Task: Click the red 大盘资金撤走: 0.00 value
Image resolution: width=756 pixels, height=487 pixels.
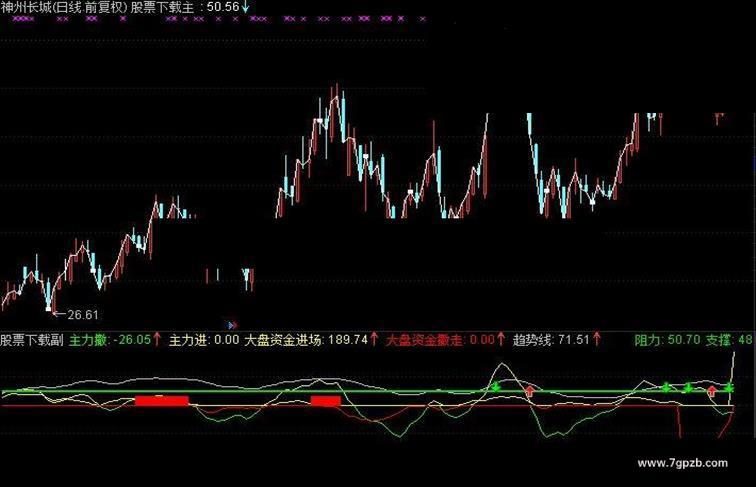Action: (440, 340)
